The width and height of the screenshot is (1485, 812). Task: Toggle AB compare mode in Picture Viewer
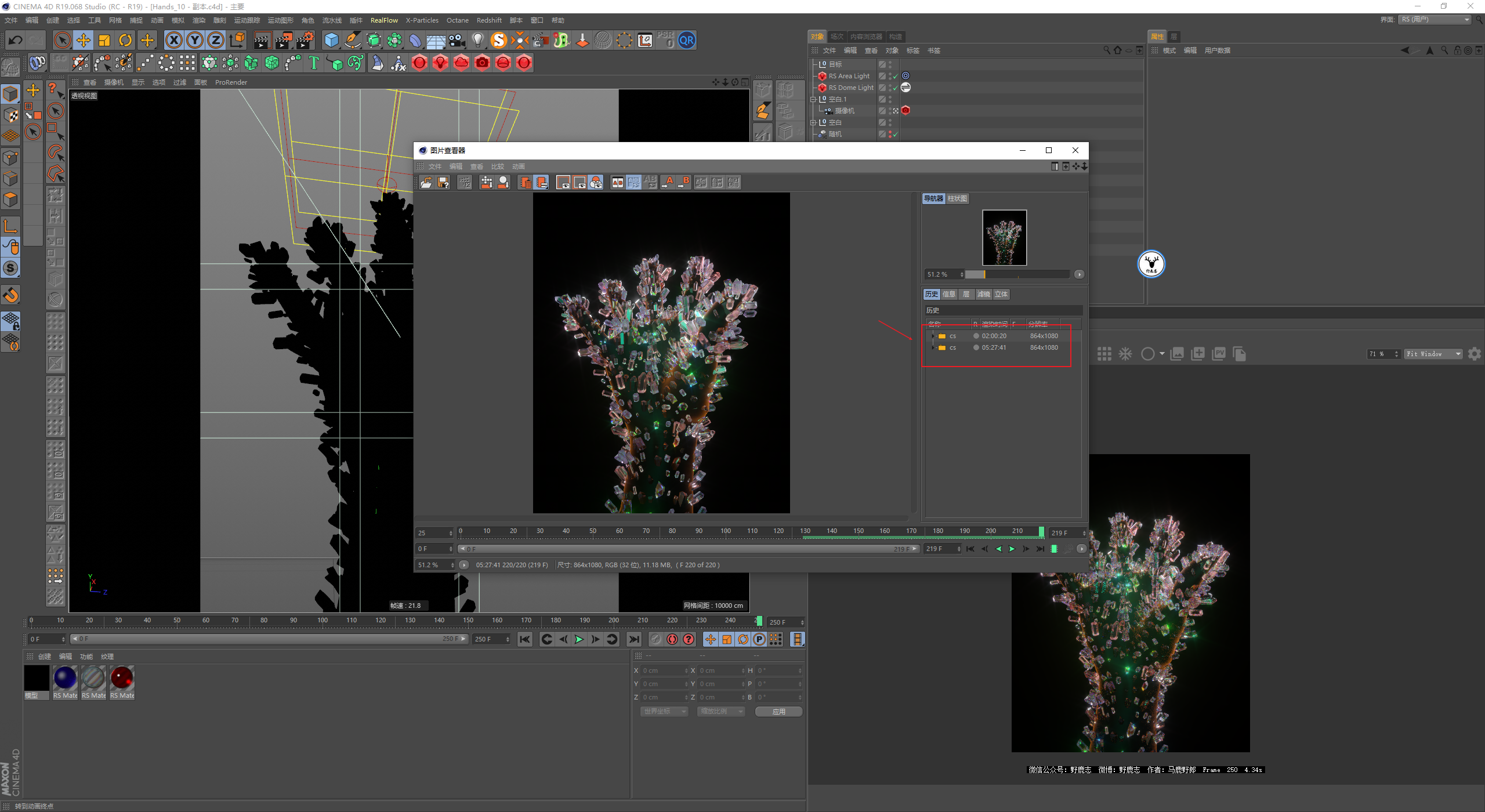coord(618,182)
